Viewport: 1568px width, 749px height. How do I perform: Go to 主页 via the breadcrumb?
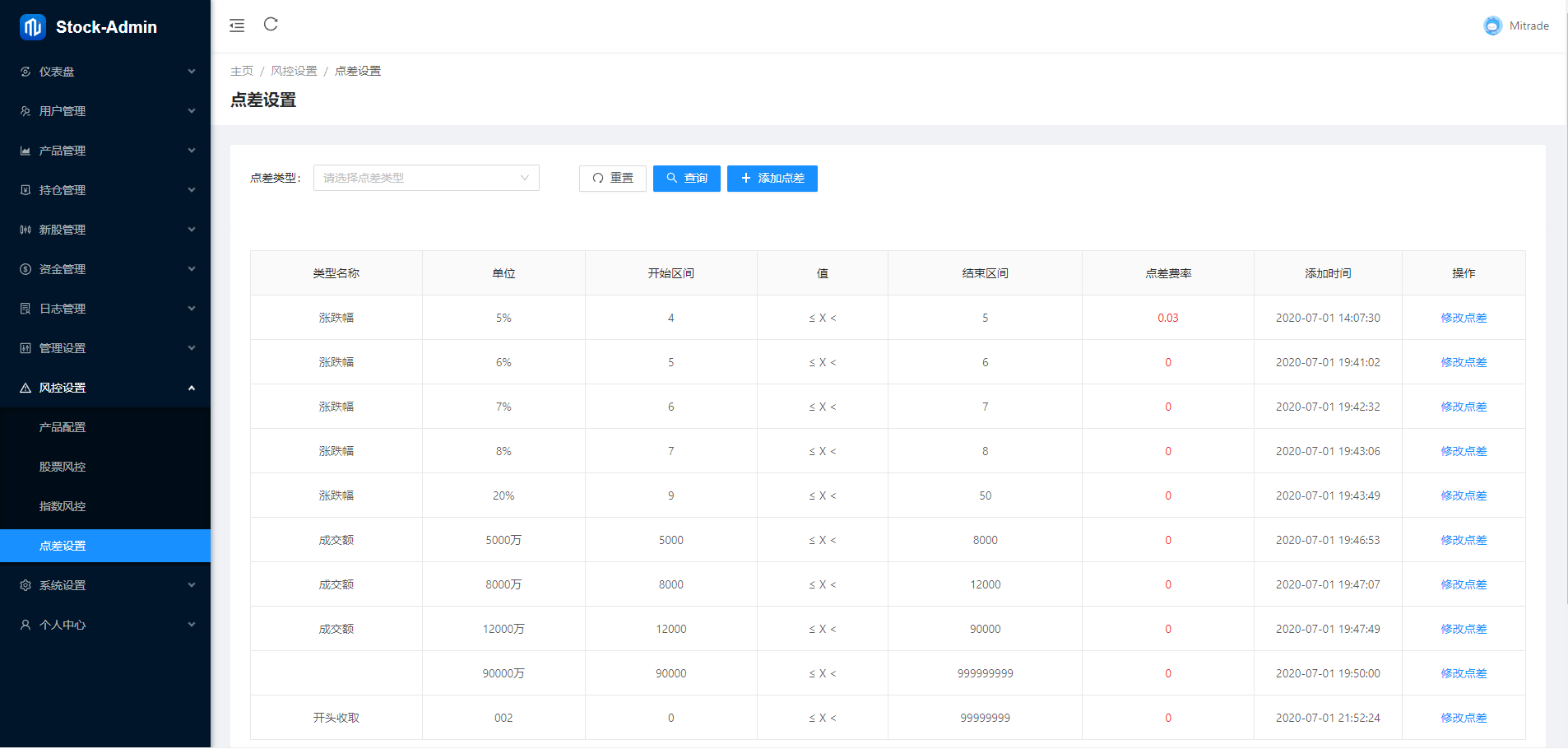tap(241, 72)
